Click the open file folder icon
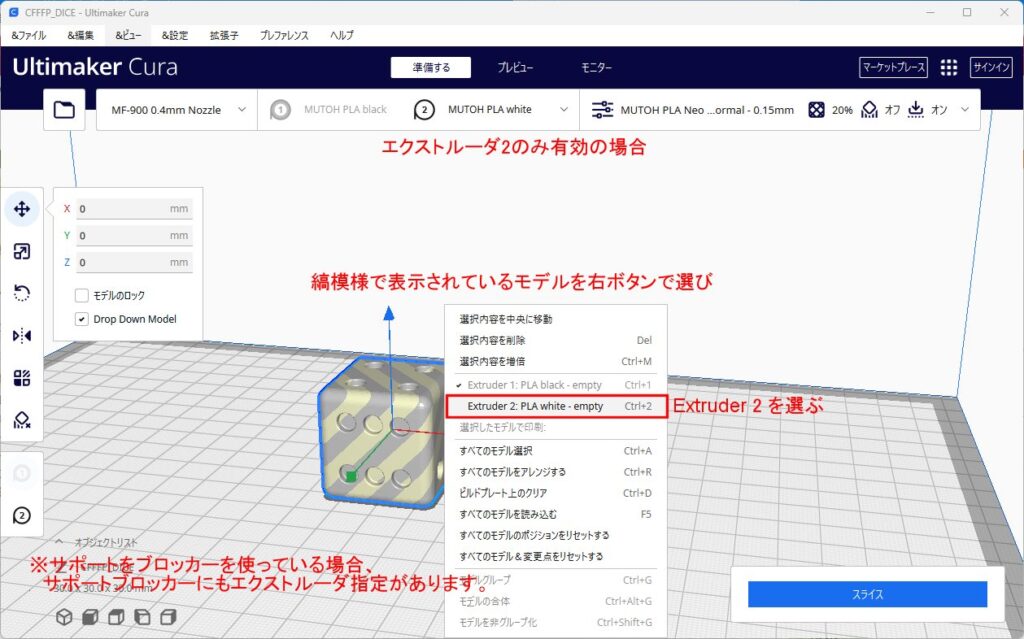The width and height of the screenshot is (1024, 639). (x=64, y=110)
